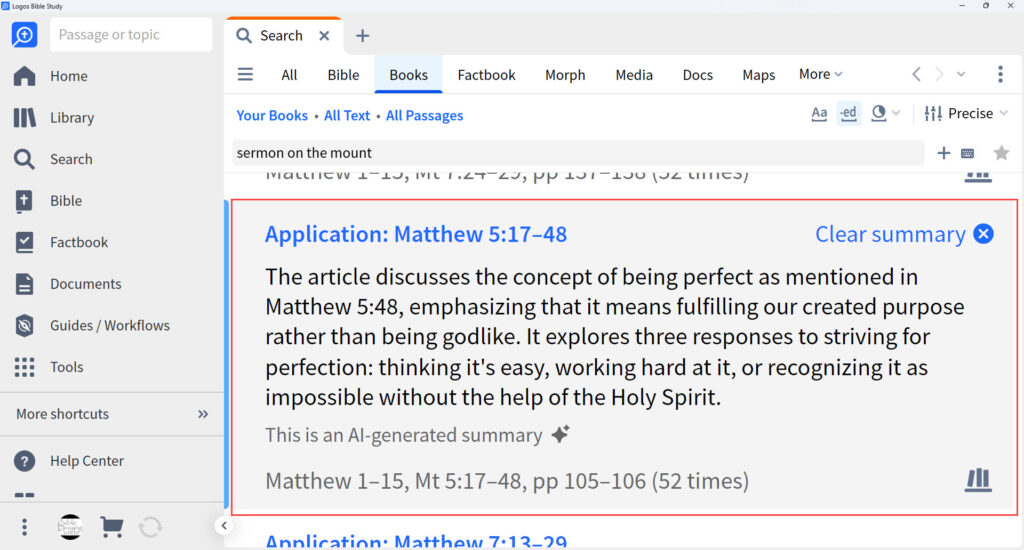Click the plus icon beside search box
Viewport: 1024px width, 550px height.
coord(943,153)
